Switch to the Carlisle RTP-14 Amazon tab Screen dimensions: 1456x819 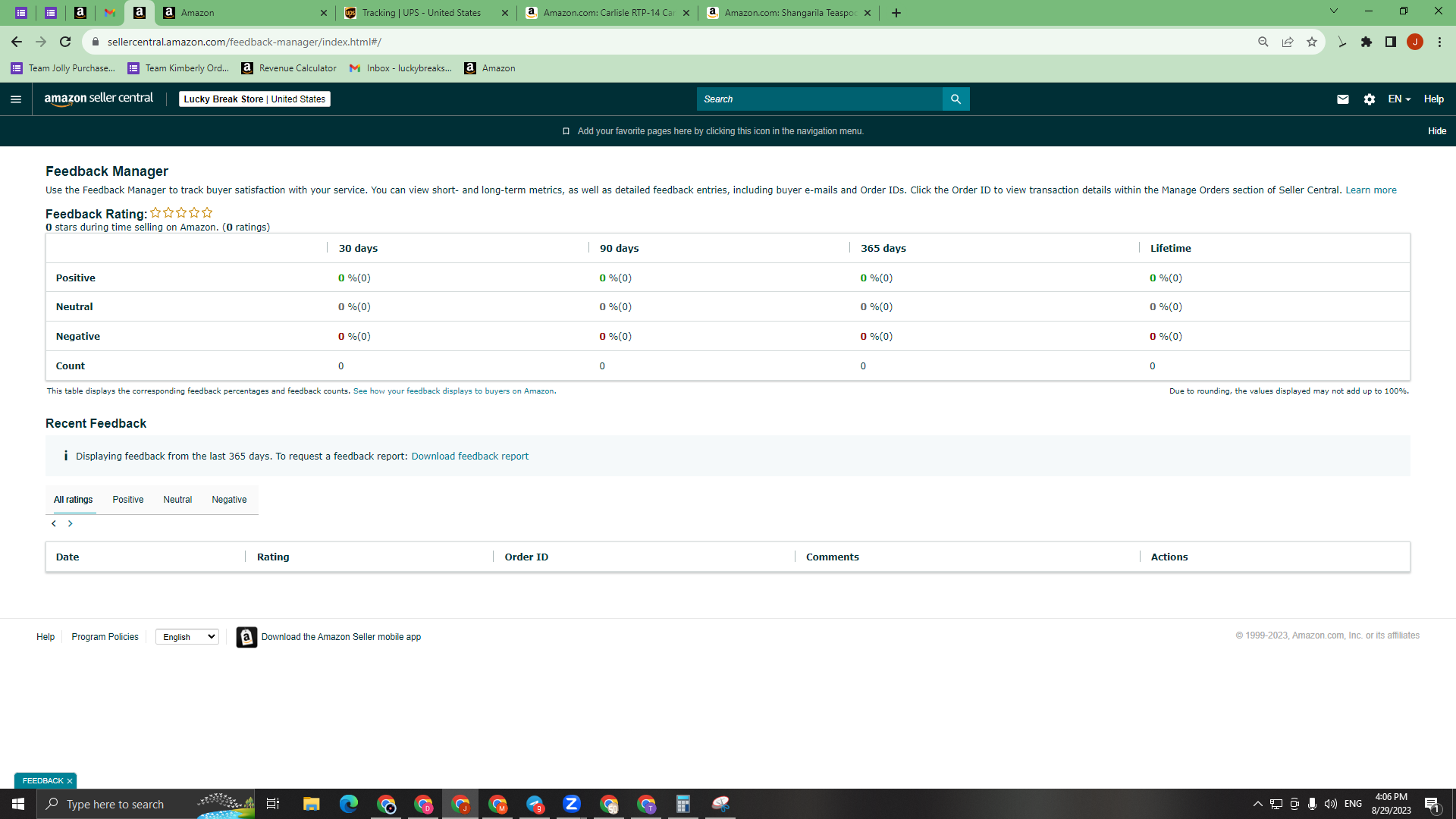pos(609,13)
